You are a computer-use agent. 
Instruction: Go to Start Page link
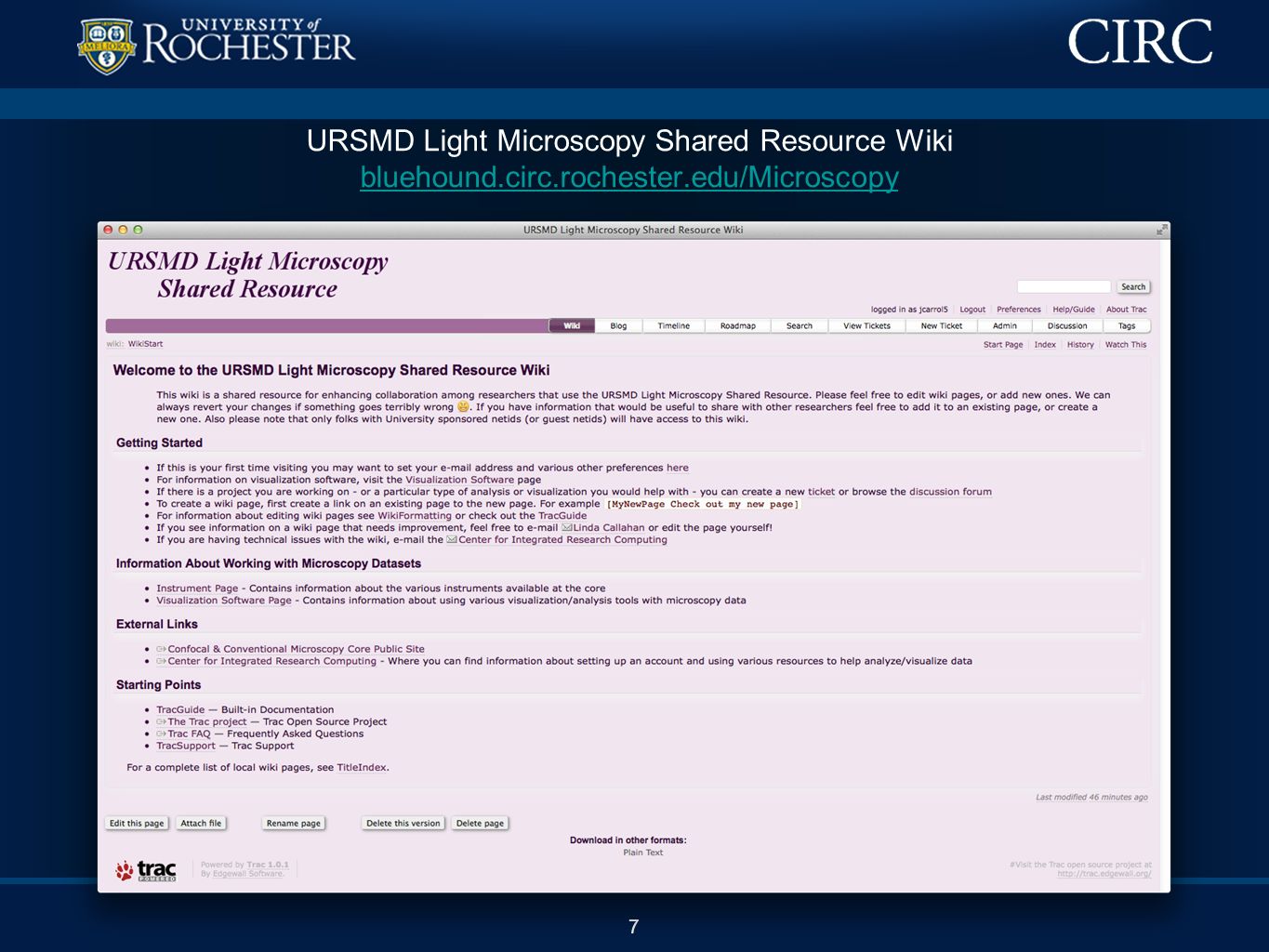1003,345
